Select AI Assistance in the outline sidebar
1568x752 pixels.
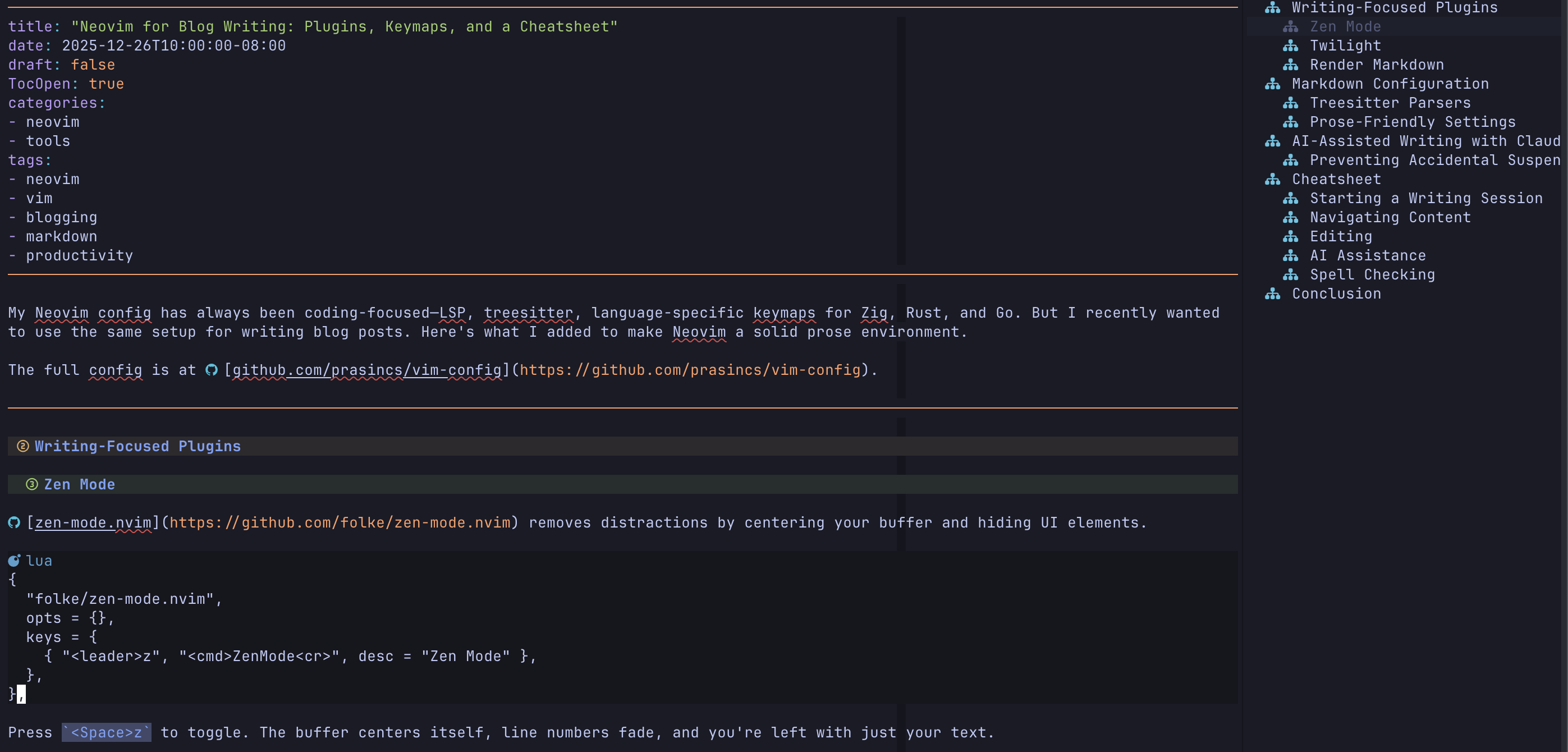coord(1367,255)
